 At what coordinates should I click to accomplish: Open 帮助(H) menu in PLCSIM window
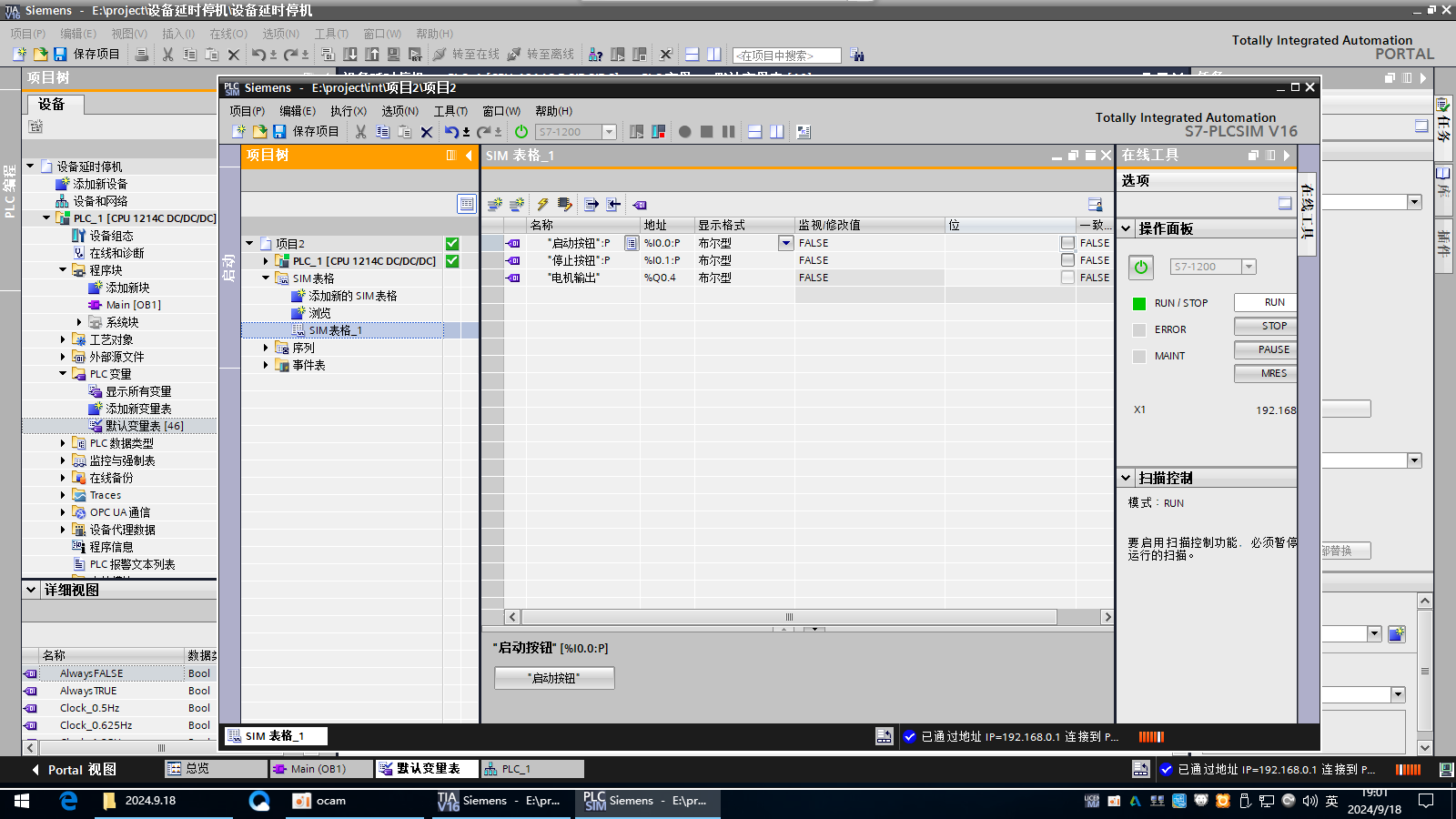(553, 111)
